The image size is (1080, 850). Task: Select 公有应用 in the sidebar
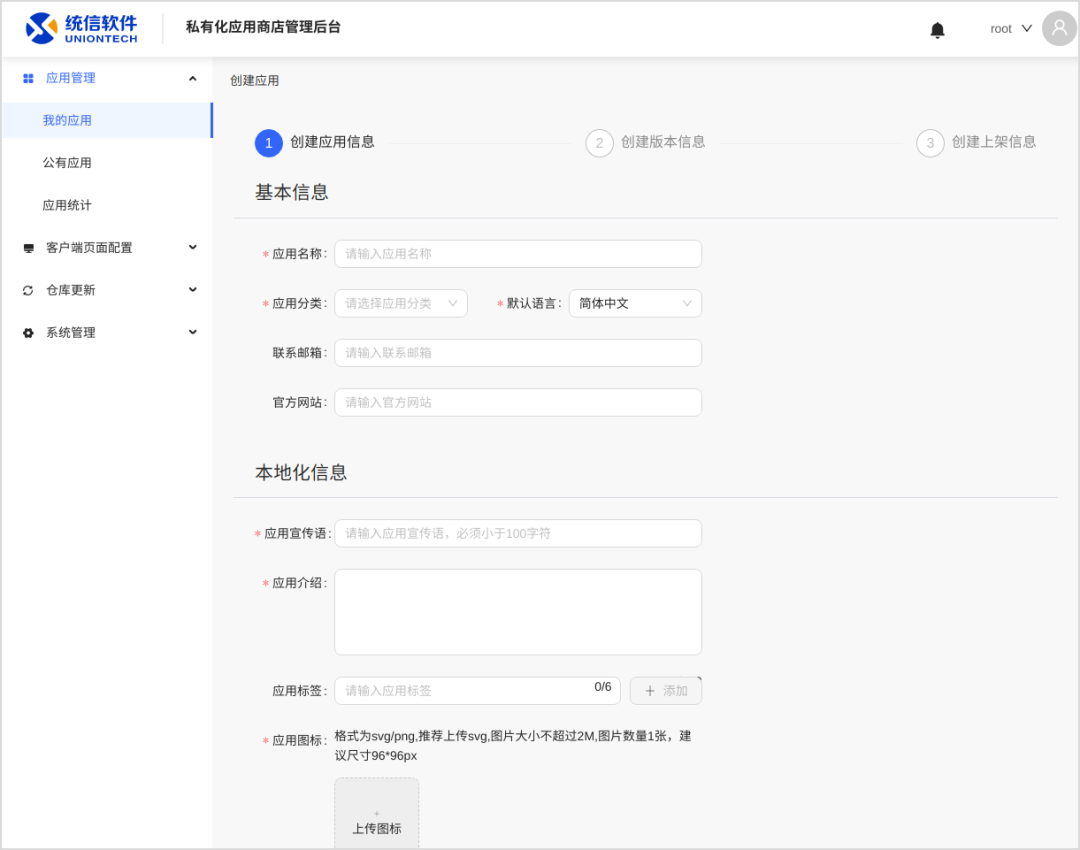pos(67,163)
